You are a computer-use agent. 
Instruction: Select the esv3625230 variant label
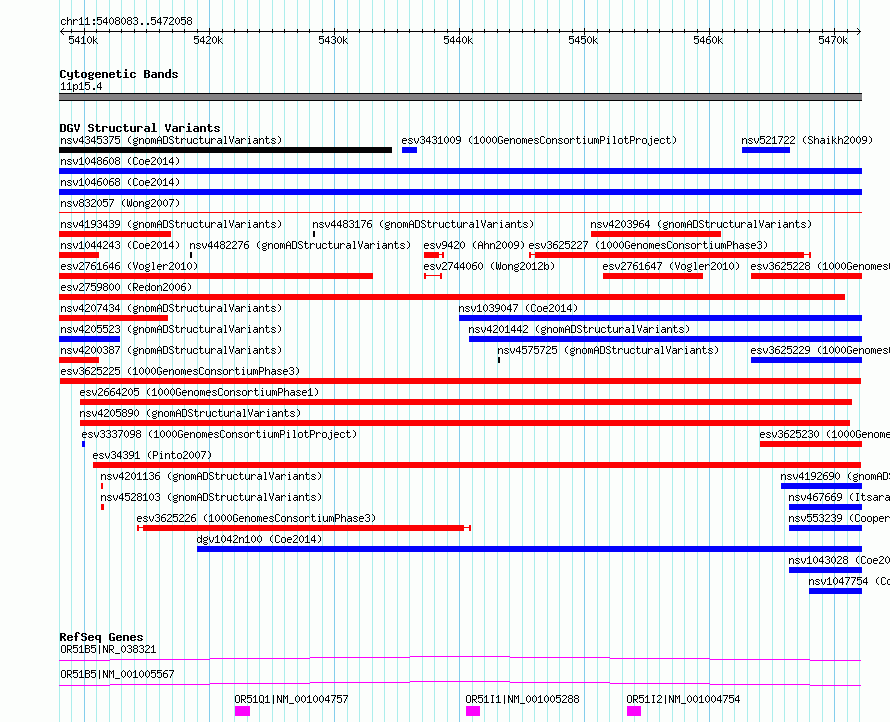[x=824, y=434]
